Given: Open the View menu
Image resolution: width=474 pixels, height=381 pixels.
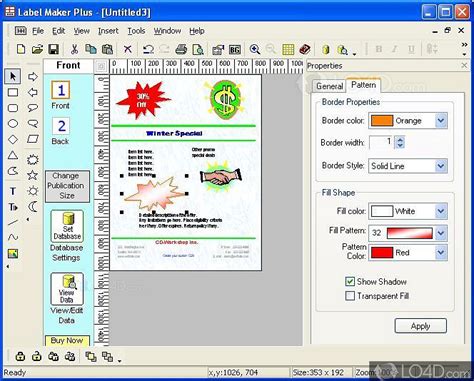Looking at the screenshot, I should click(82, 31).
